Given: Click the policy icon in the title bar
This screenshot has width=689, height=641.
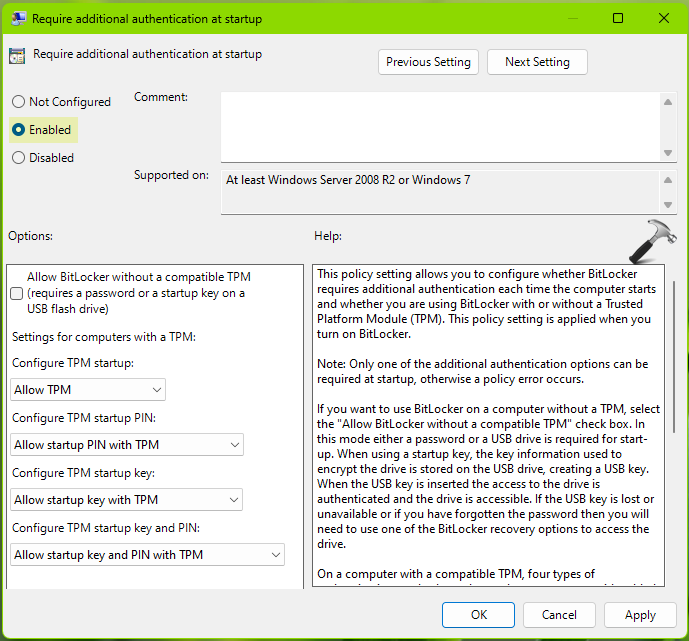Looking at the screenshot, I should coord(16,18).
